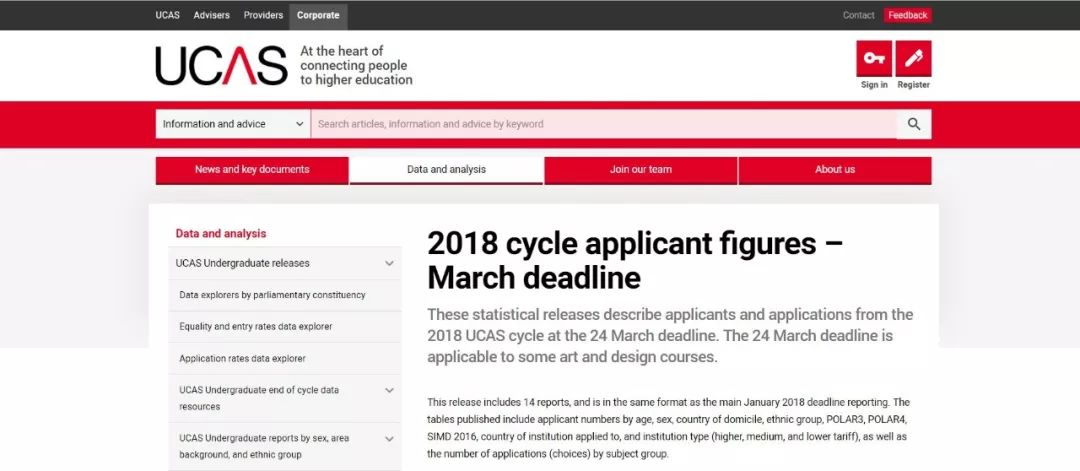Screen dimensions: 1080x471
Task: Click the Register pencil icon
Action: pos(913,59)
